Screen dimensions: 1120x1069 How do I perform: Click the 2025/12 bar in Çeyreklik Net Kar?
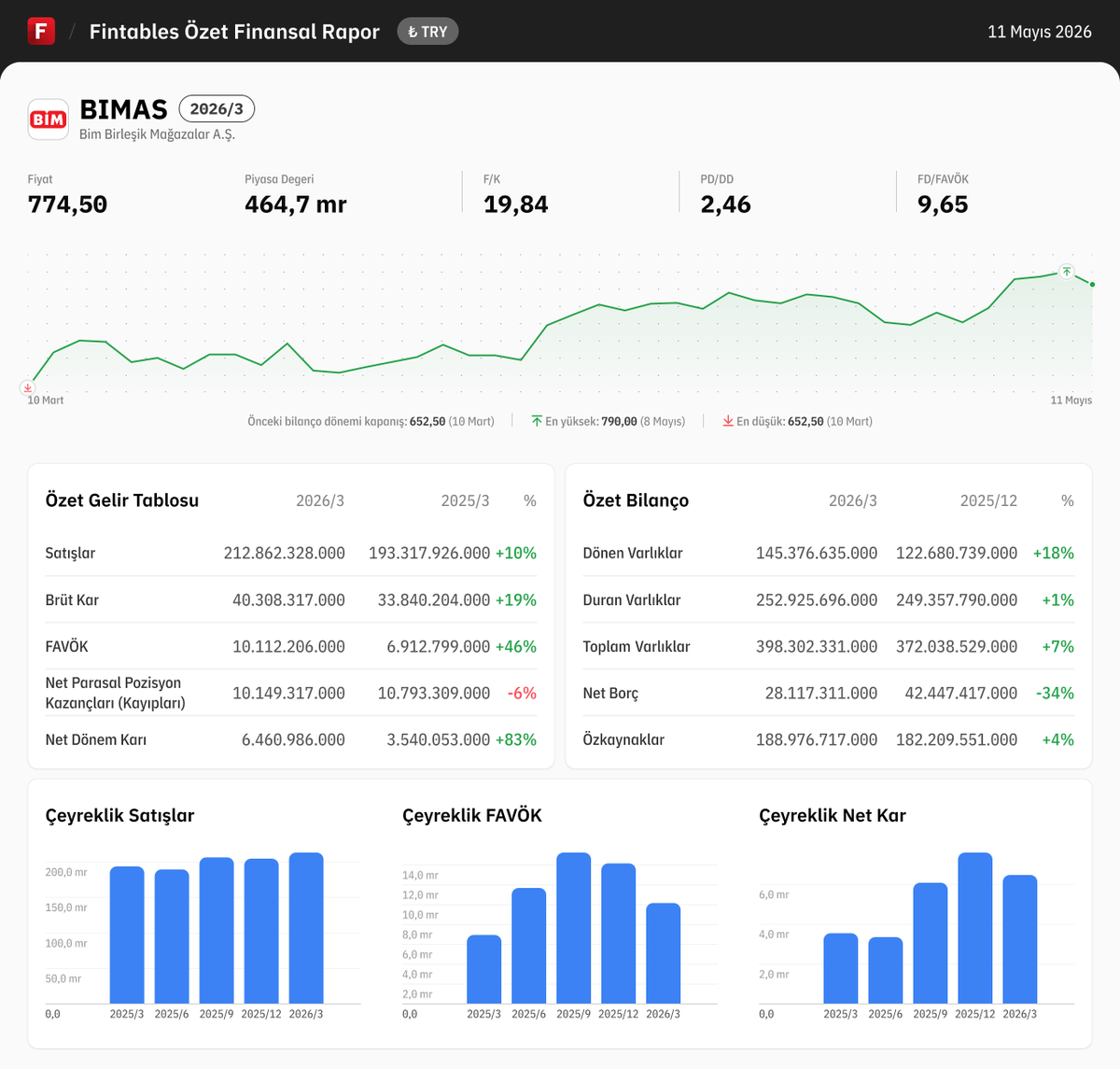click(975, 928)
